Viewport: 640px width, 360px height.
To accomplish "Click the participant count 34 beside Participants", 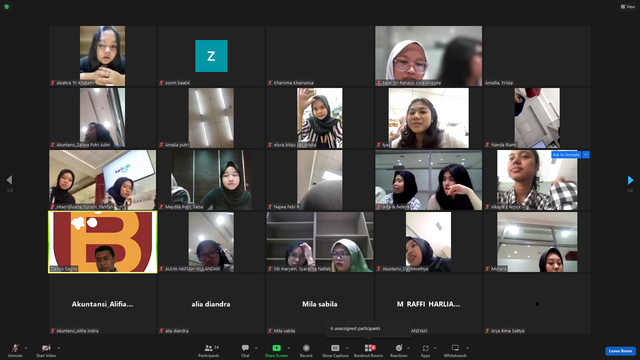I will 216,347.
